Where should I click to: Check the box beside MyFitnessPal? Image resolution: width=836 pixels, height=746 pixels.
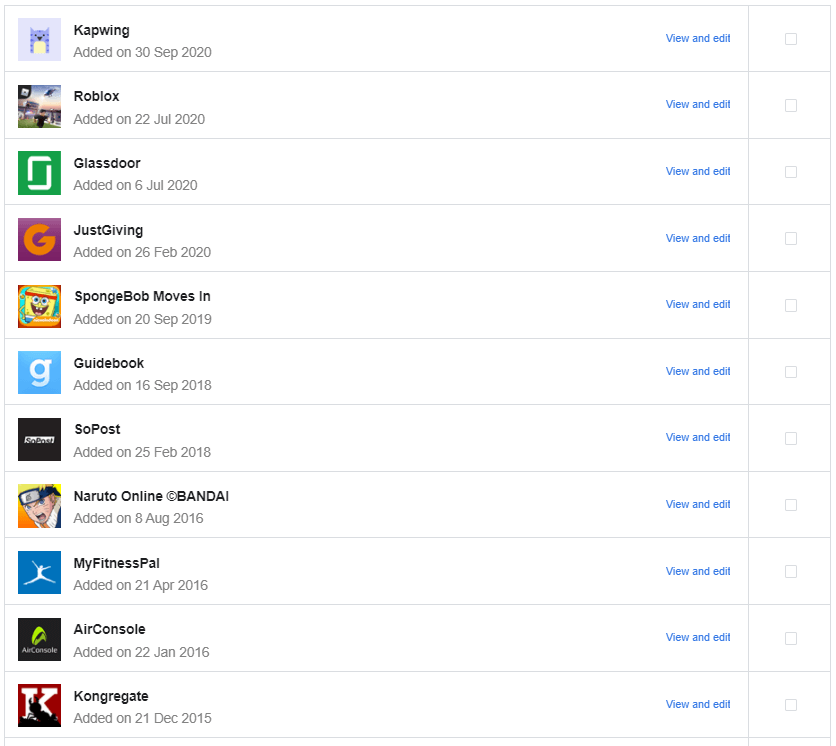790,571
